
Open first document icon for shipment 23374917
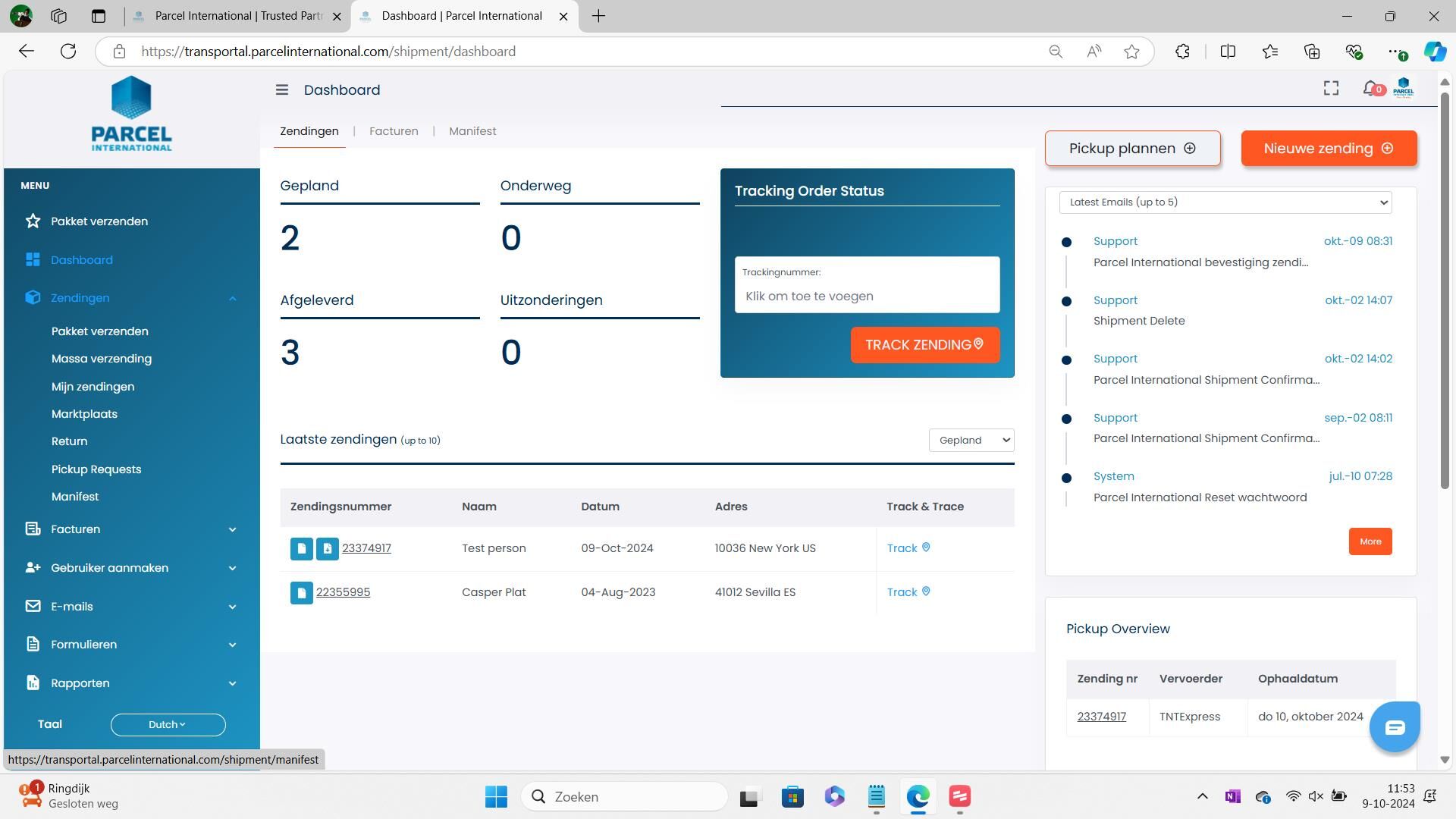click(x=301, y=549)
